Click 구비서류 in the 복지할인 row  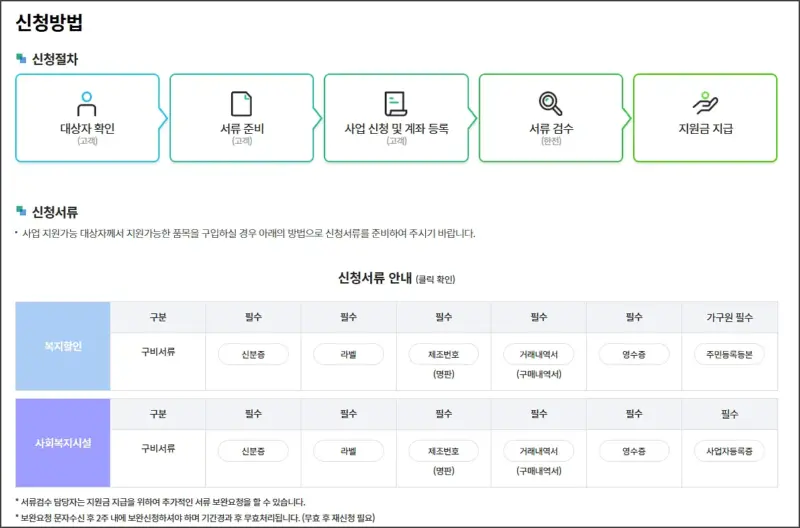pos(158,351)
